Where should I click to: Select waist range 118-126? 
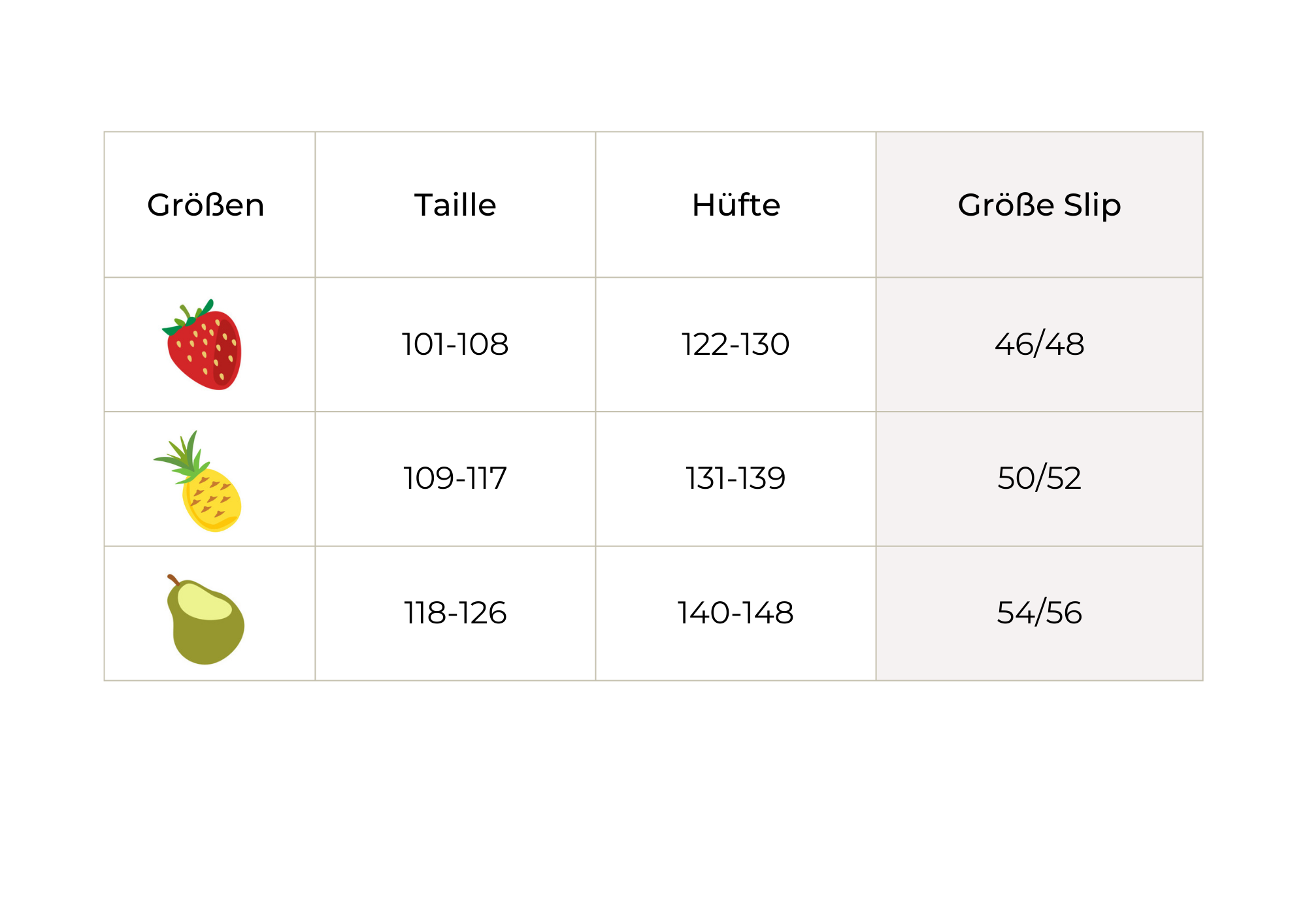(455, 613)
